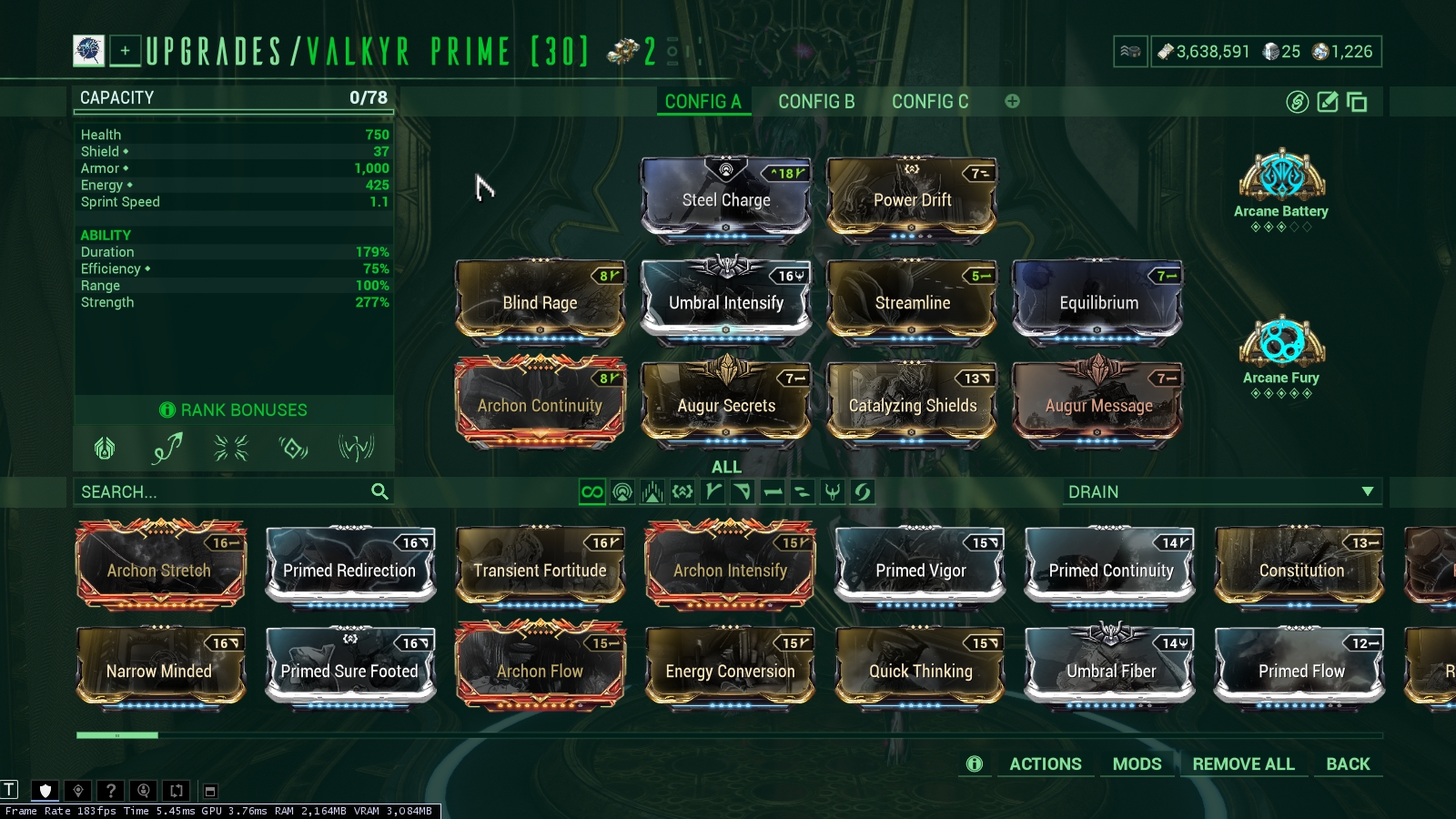This screenshot has height=819, width=1456.
Task: Click the aura polarity filter icon
Action: click(x=622, y=491)
